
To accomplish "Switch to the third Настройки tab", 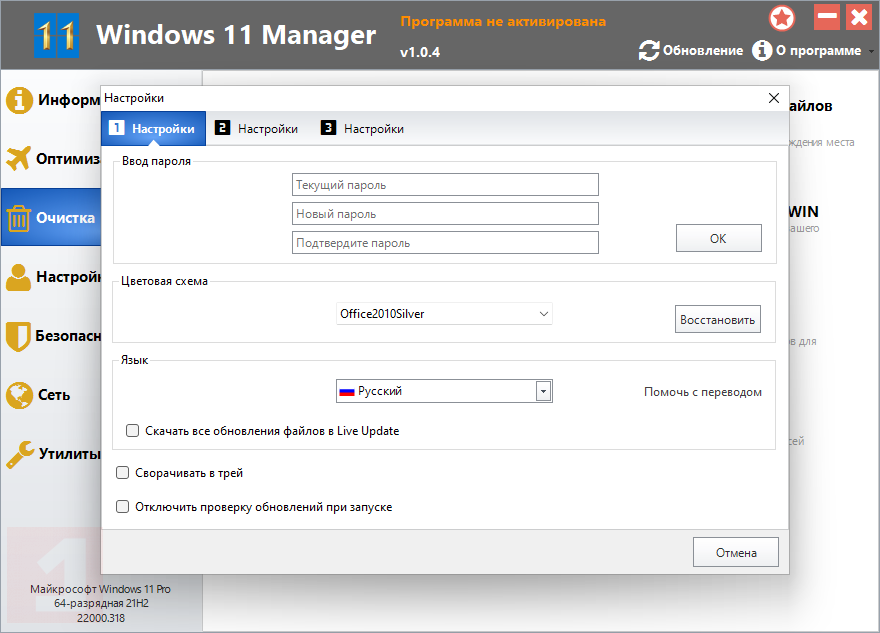I will (x=363, y=128).
